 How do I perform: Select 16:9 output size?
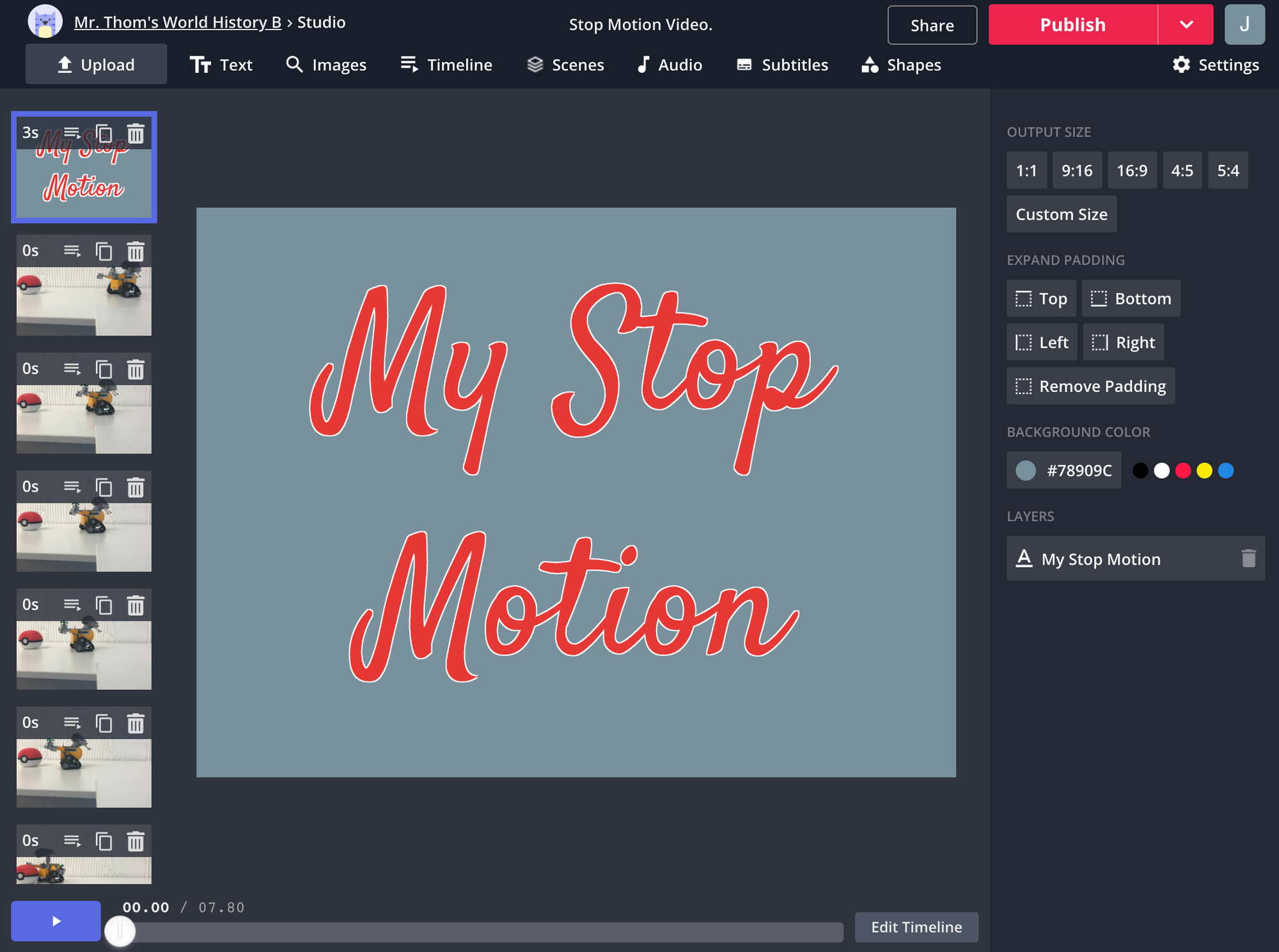(1131, 171)
